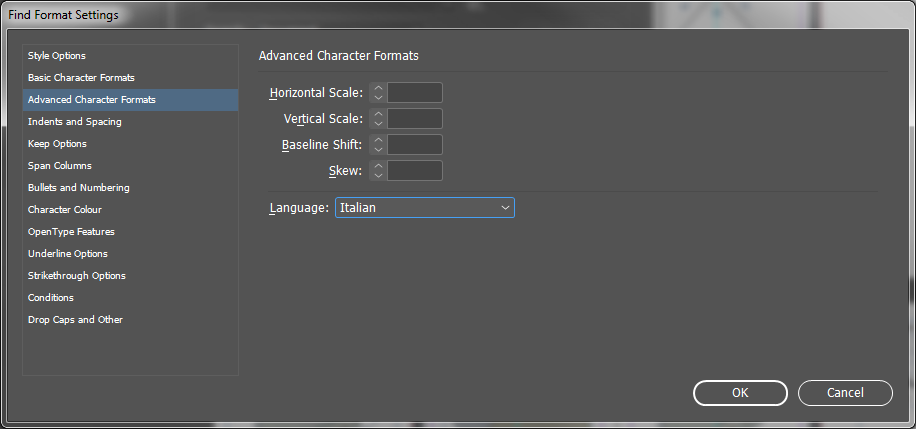Viewport: 916px width, 429px height.
Task: Increase Vertical Scale with up arrow
Action: click(378, 113)
